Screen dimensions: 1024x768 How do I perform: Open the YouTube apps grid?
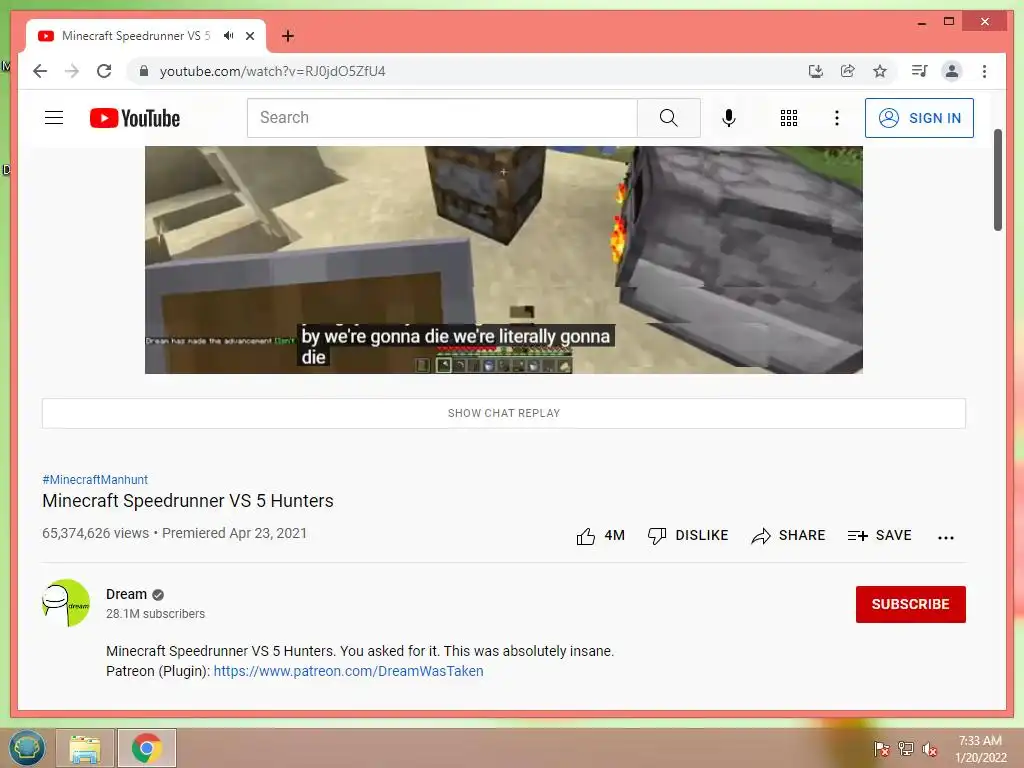788,118
